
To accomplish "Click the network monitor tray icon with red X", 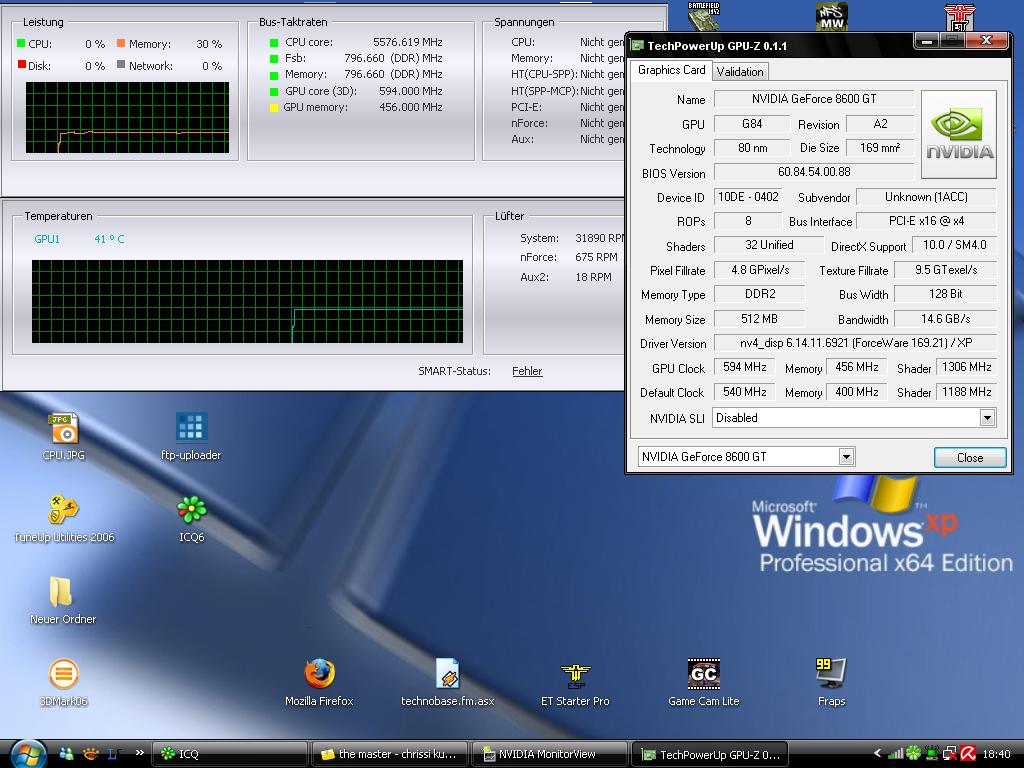I will click(x=949, y=754).
